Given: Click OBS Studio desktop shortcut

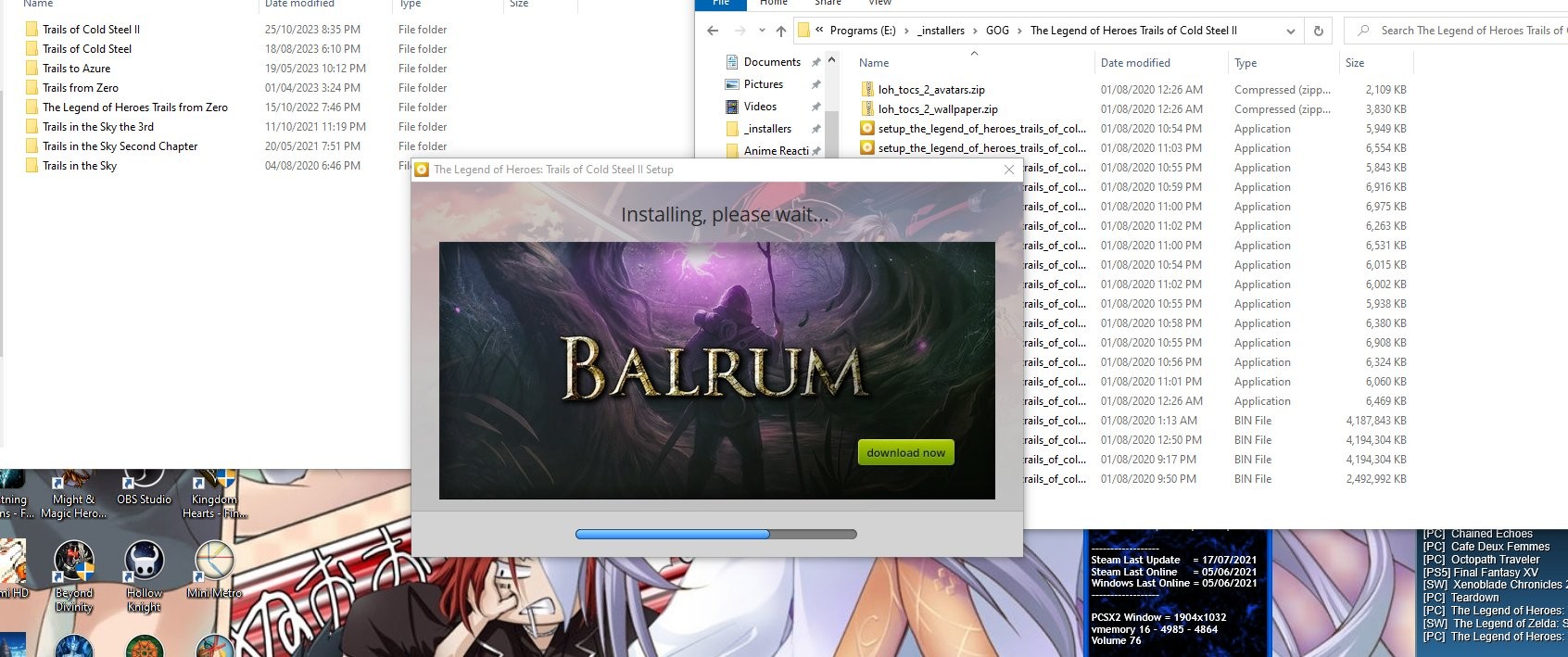Looking at the screenshot, I should 144,489.
